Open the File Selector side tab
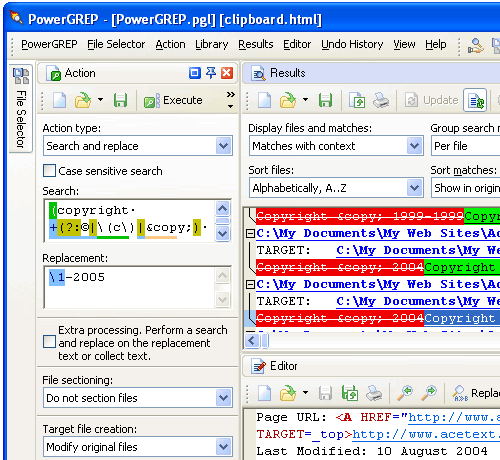Viewport: 500px width, 460px height. click(21, 108)
